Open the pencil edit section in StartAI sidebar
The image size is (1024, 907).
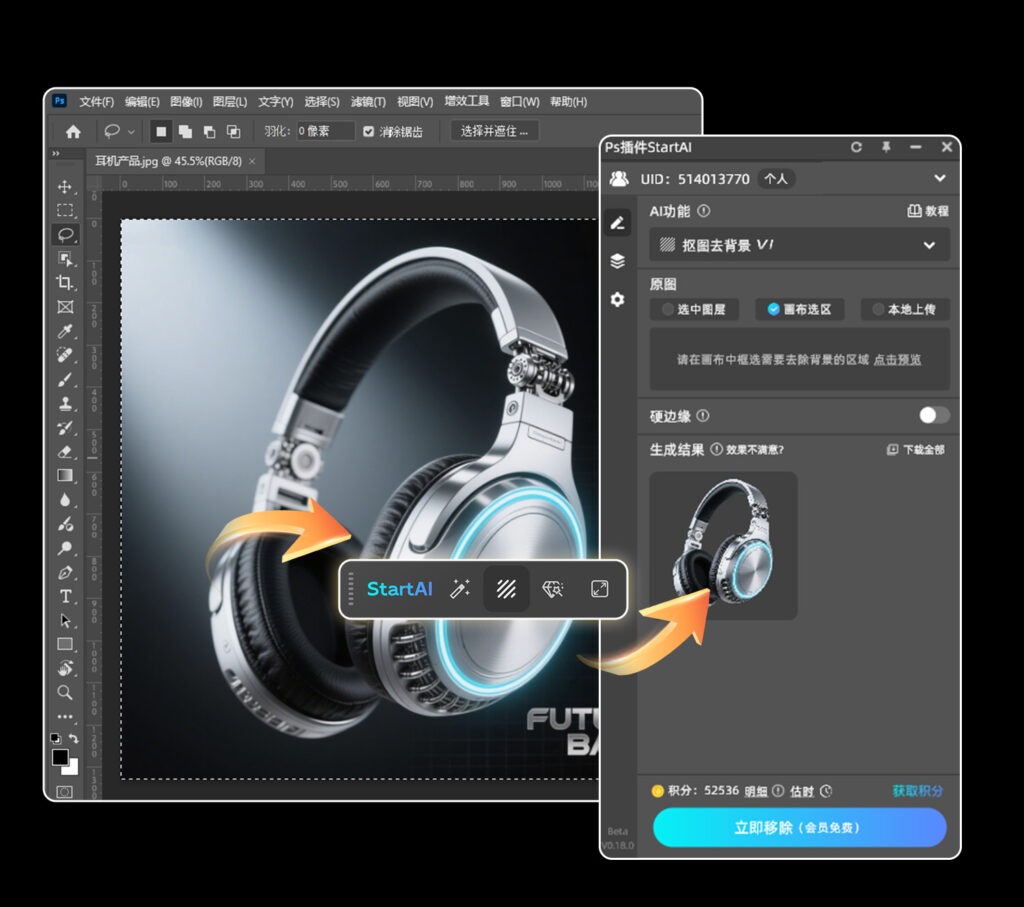617,223
